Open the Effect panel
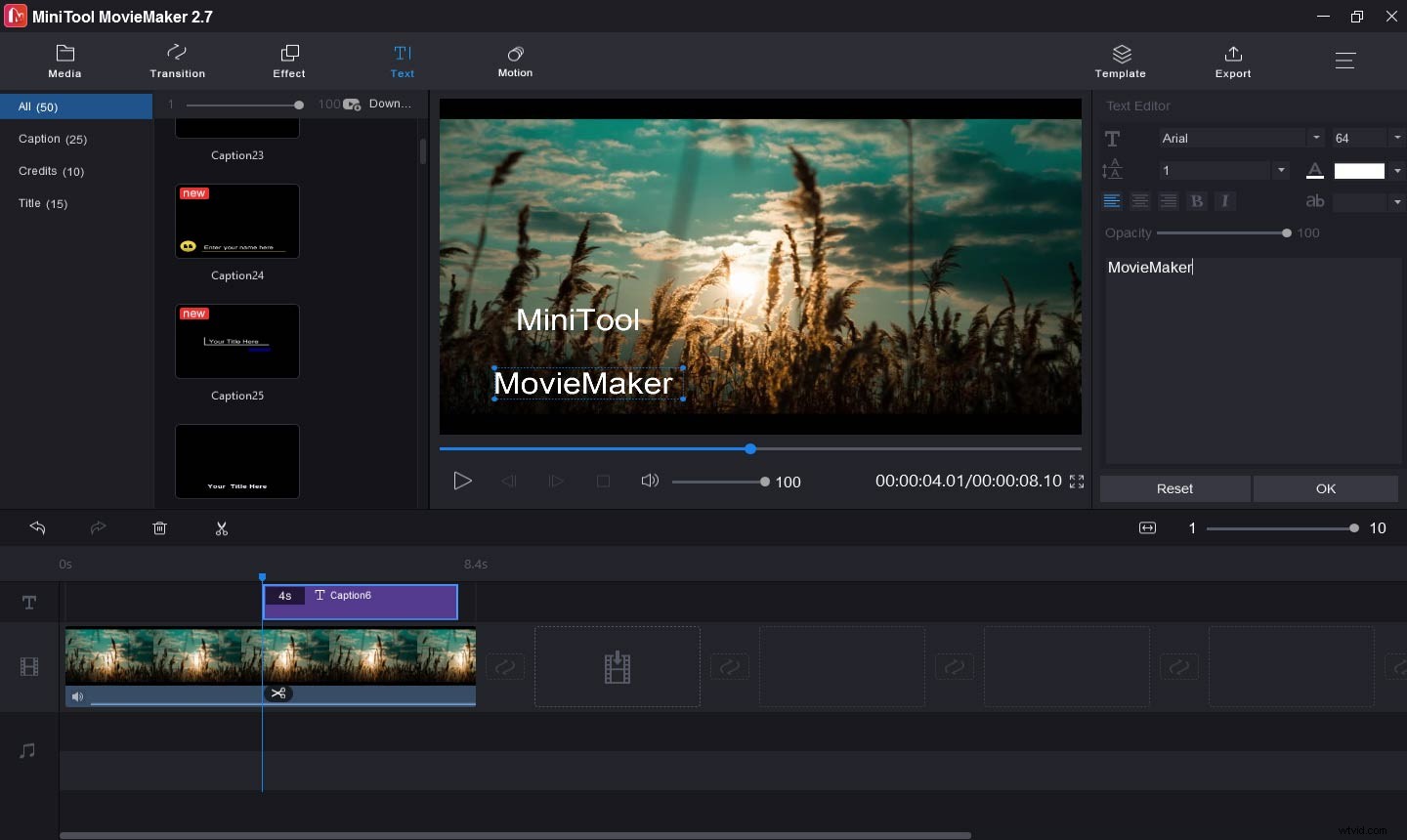 (288, 61)
